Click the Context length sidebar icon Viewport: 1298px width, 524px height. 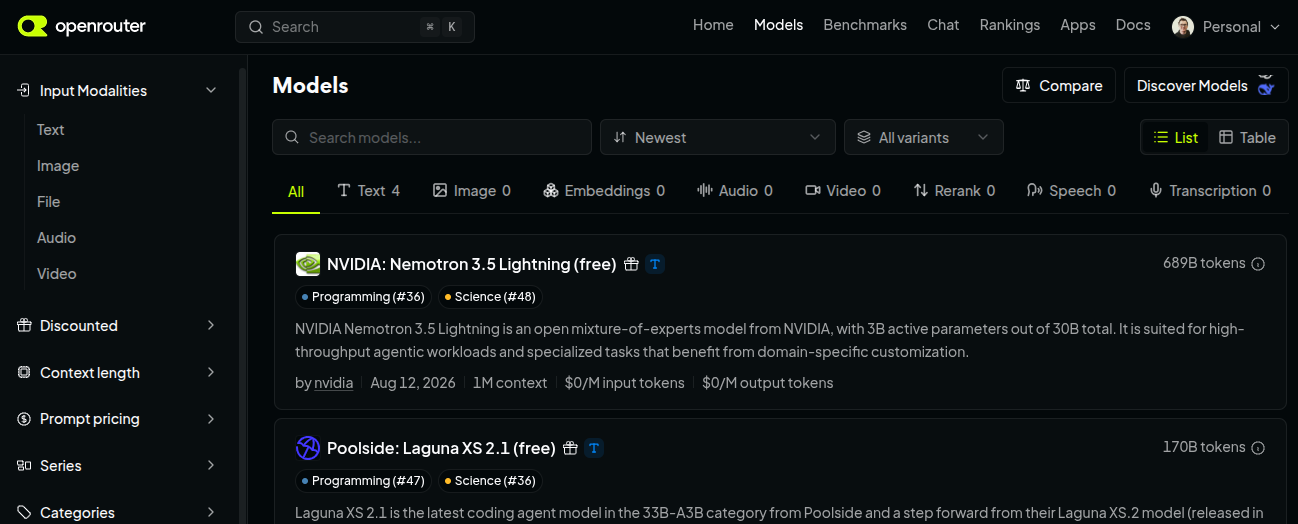24,373
